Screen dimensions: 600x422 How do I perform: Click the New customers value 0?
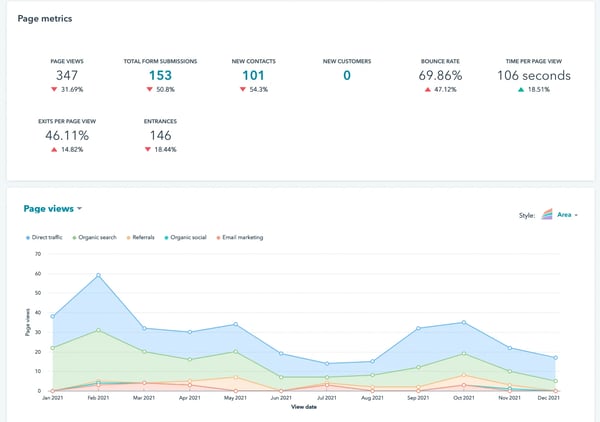347,75
